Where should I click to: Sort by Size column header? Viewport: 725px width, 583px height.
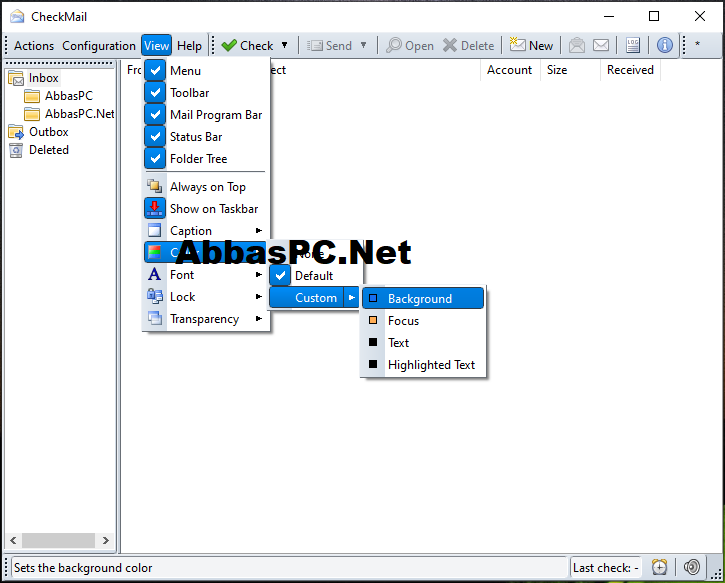[x=570, y=70]
